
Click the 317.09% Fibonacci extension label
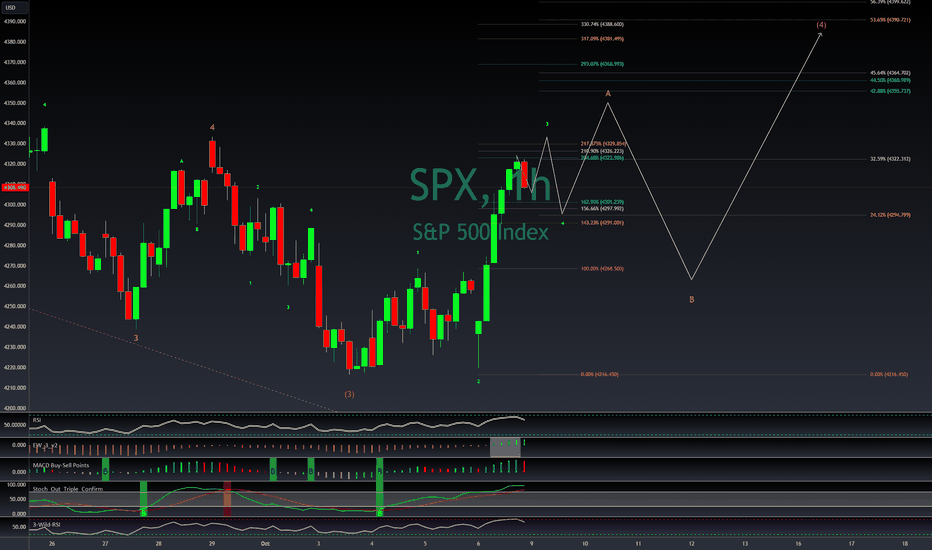(x=602, y=39)
